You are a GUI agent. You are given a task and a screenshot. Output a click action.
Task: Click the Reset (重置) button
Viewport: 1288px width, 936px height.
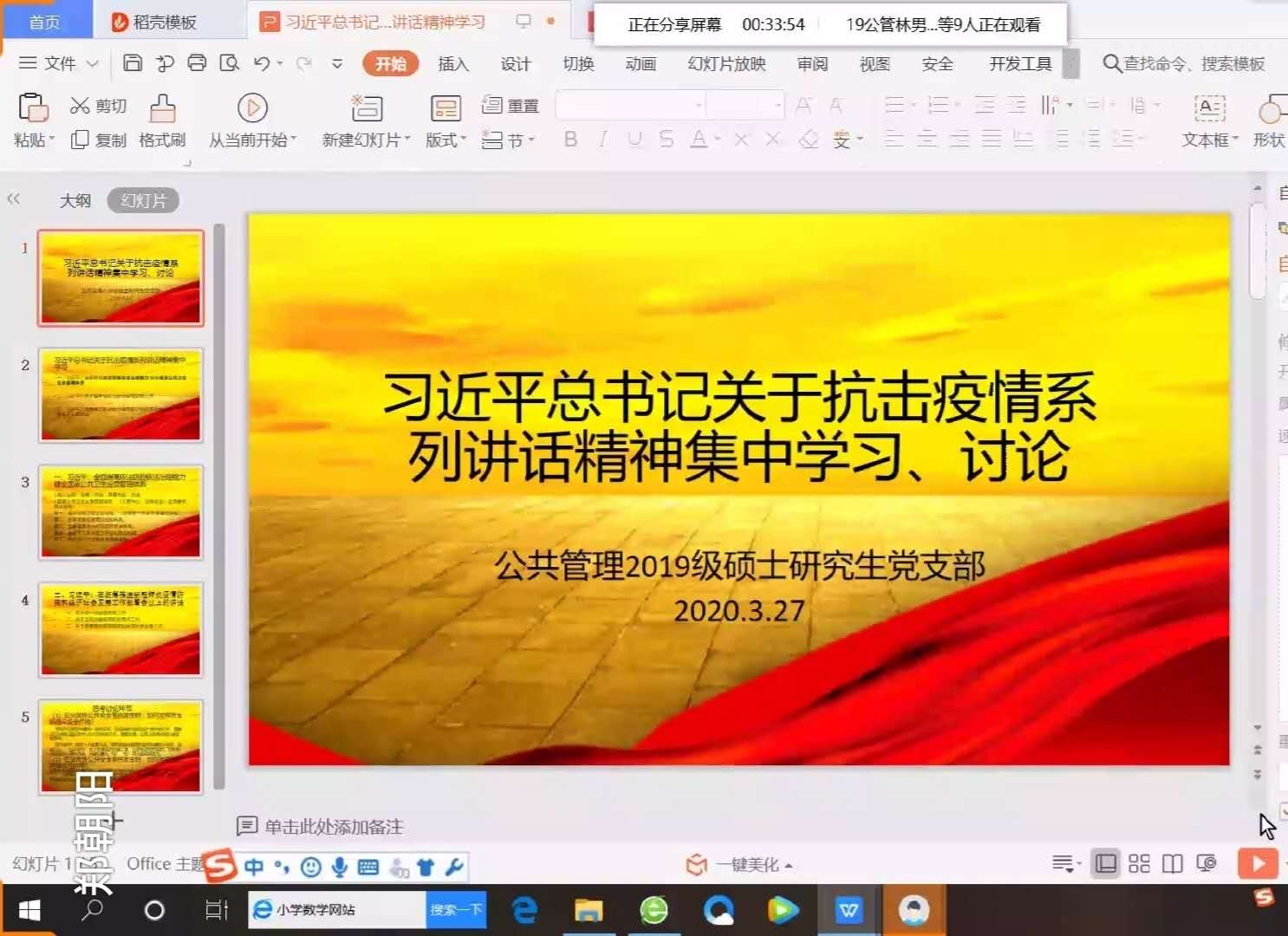511,106
